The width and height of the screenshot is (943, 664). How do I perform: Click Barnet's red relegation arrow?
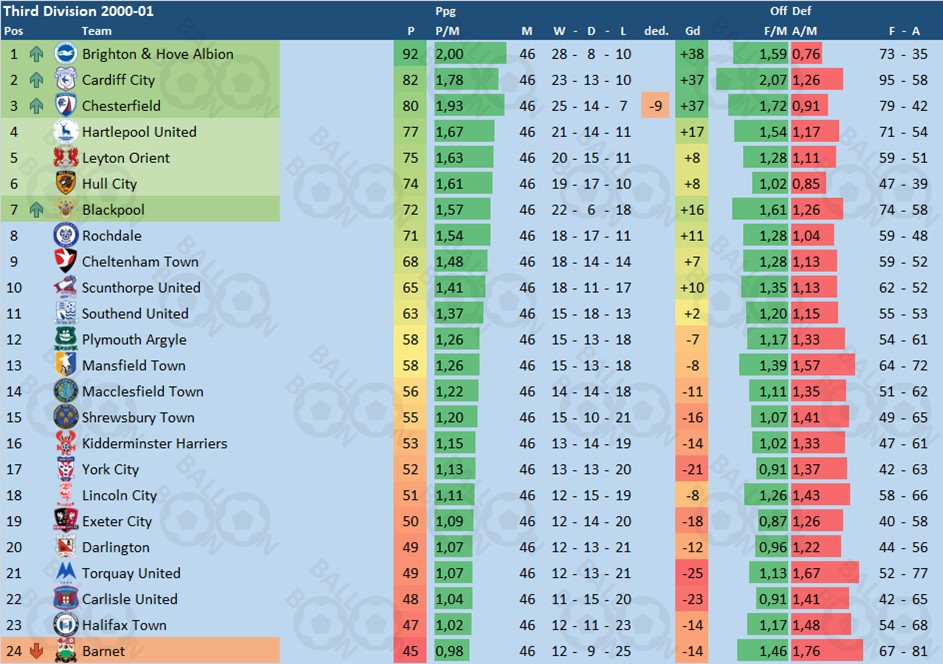[x=37, y=652]
